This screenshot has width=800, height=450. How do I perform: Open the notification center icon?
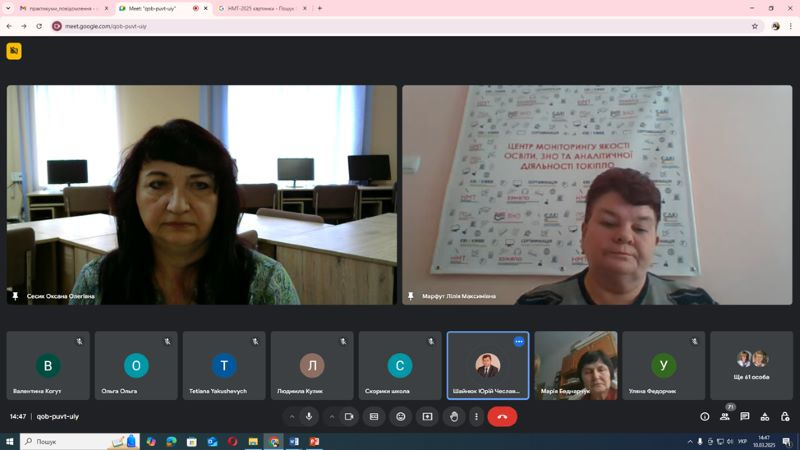pos(787,441)
